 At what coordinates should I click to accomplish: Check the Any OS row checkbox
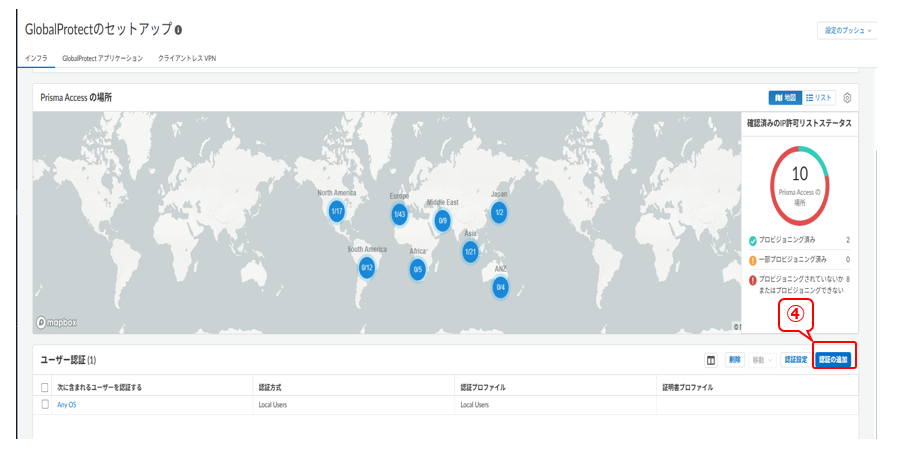(x=45, y=405)
